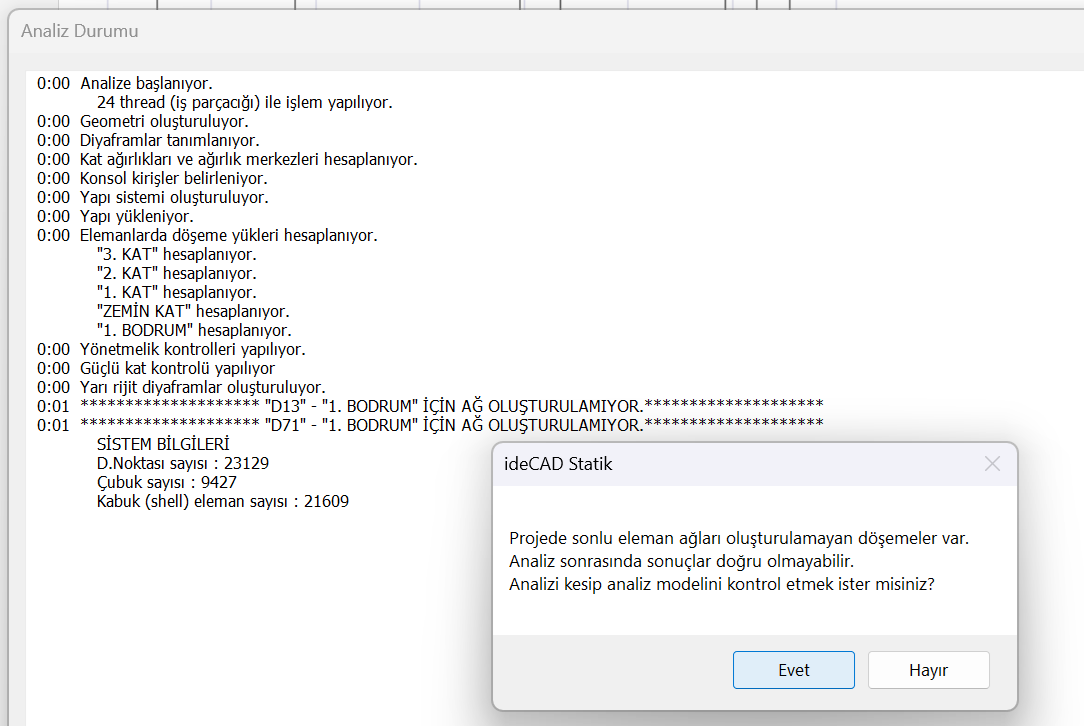Select the 'Konsol kirişler belirleniyor' entry
Screen dimensions: 1084x726
(x=173, y=178)
